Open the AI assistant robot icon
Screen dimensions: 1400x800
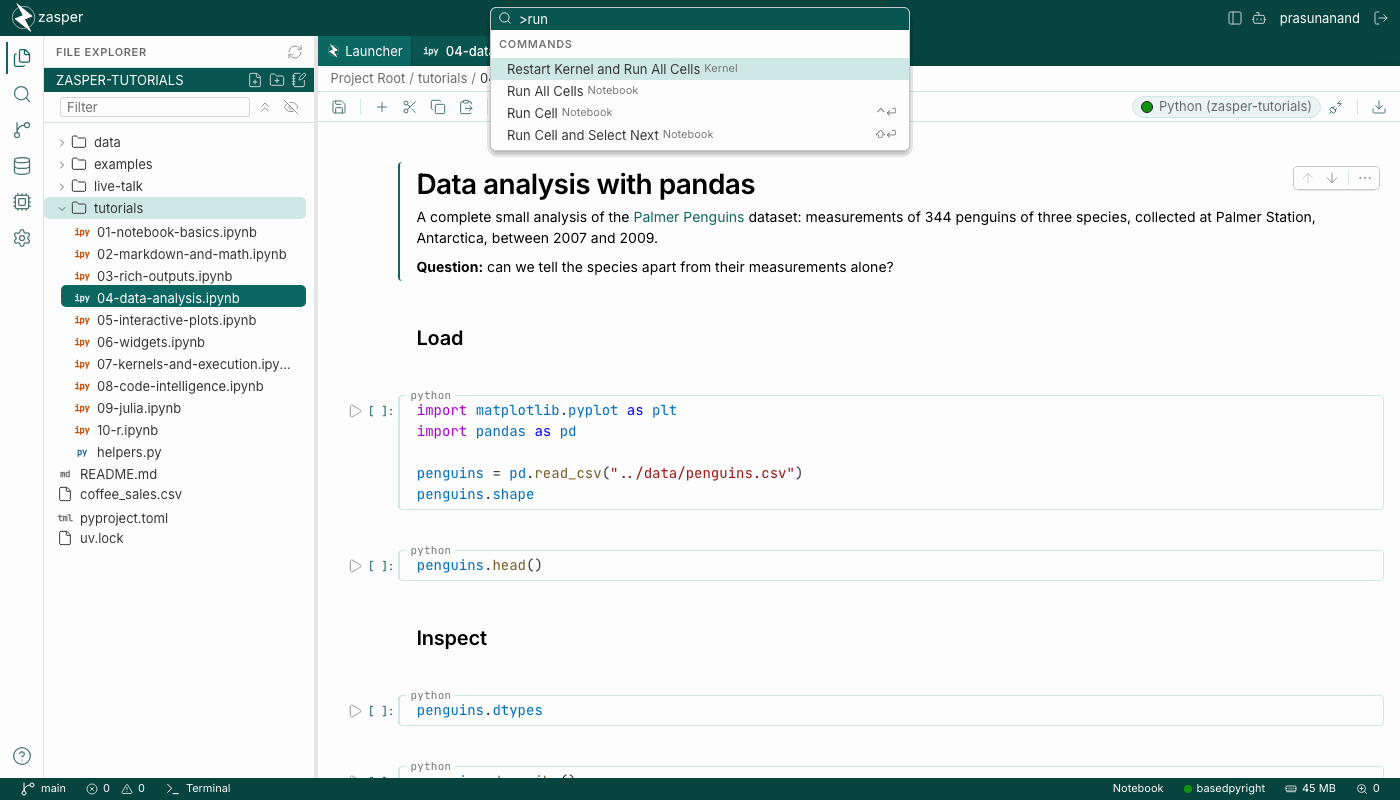tap(1259, 18)
